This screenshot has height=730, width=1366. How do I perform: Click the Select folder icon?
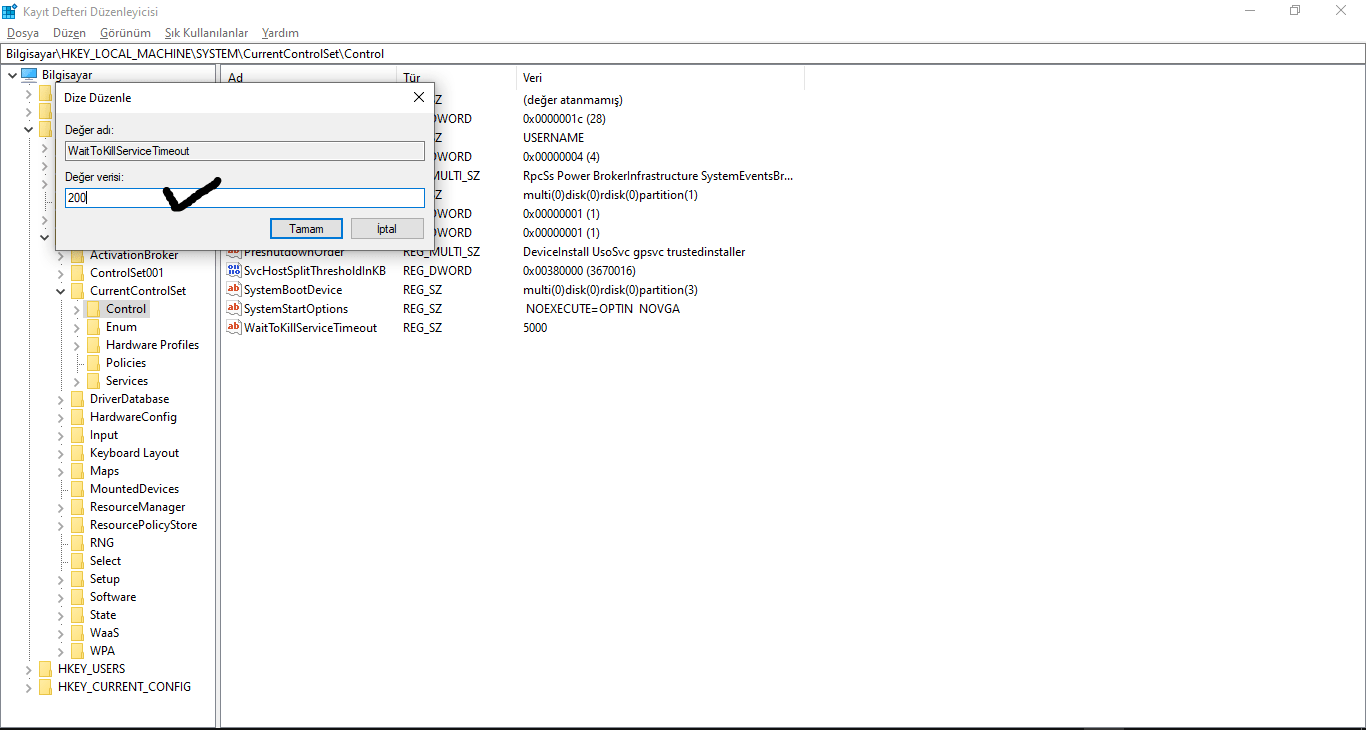point(78,561)
